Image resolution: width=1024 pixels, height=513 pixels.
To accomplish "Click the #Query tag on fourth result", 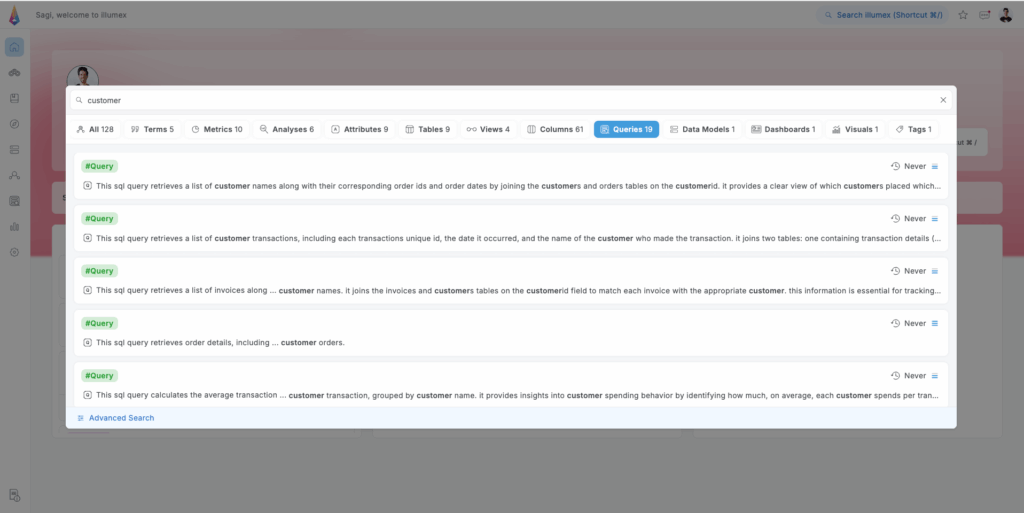I will [100, 323].
